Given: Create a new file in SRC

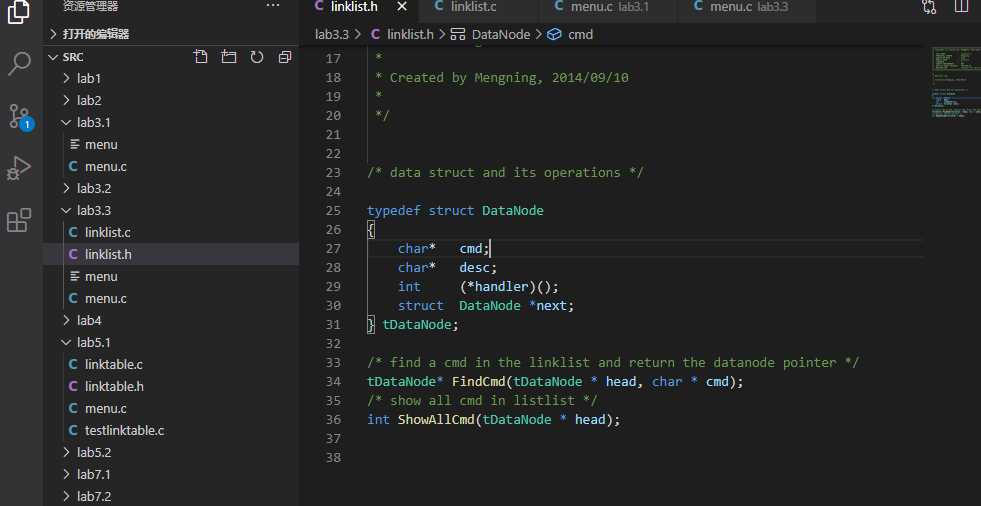Looking at the screenshot, I should (x=201, y=57).
